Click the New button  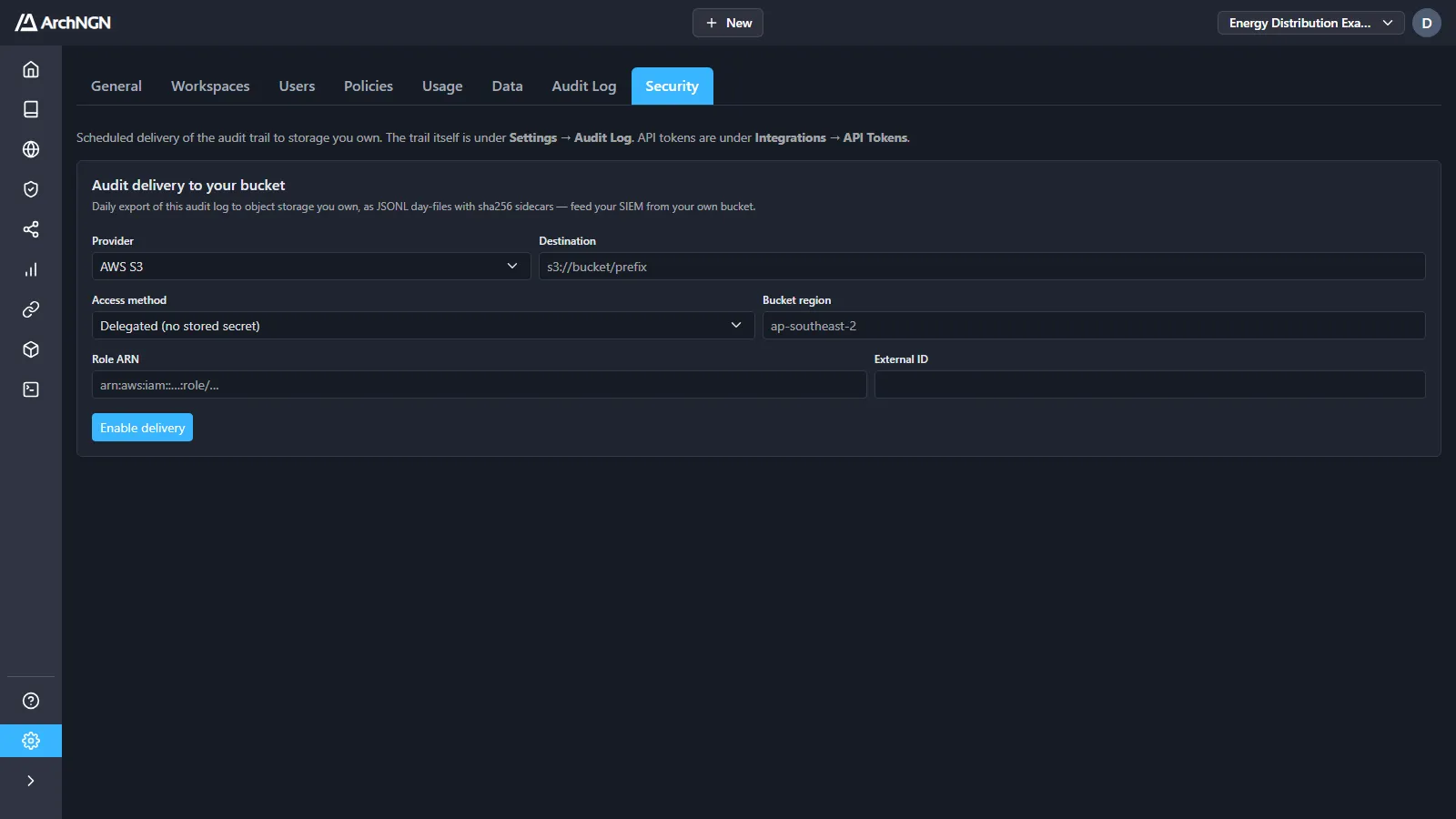728,23
